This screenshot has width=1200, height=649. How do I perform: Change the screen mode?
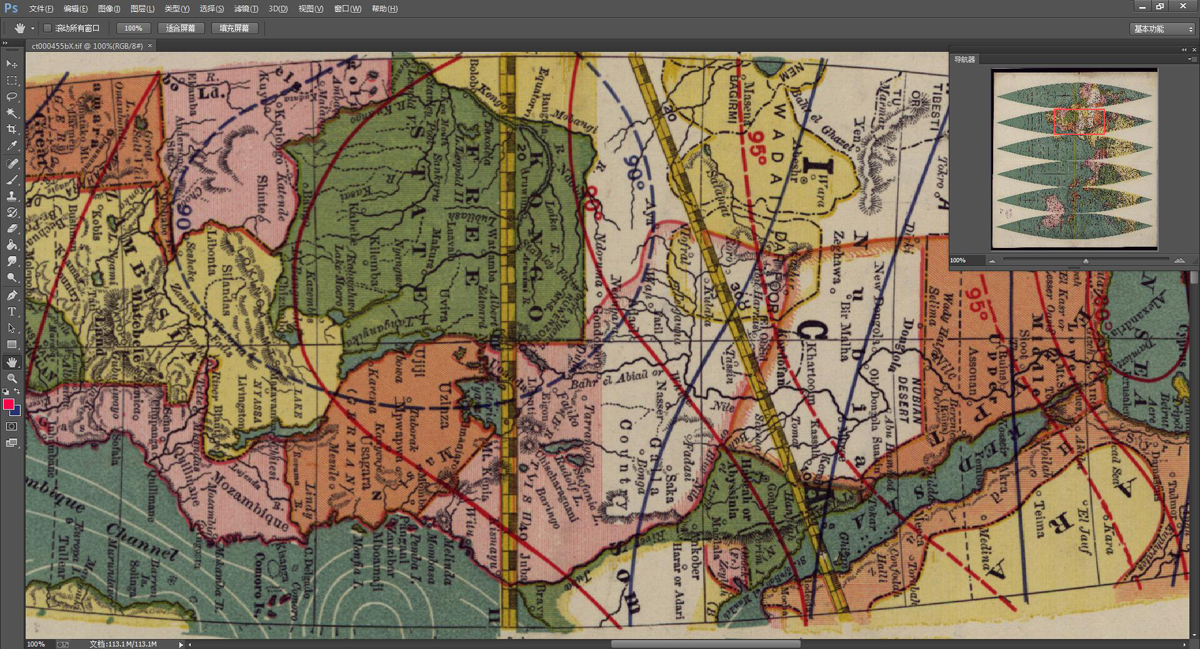tap(12, 442)
